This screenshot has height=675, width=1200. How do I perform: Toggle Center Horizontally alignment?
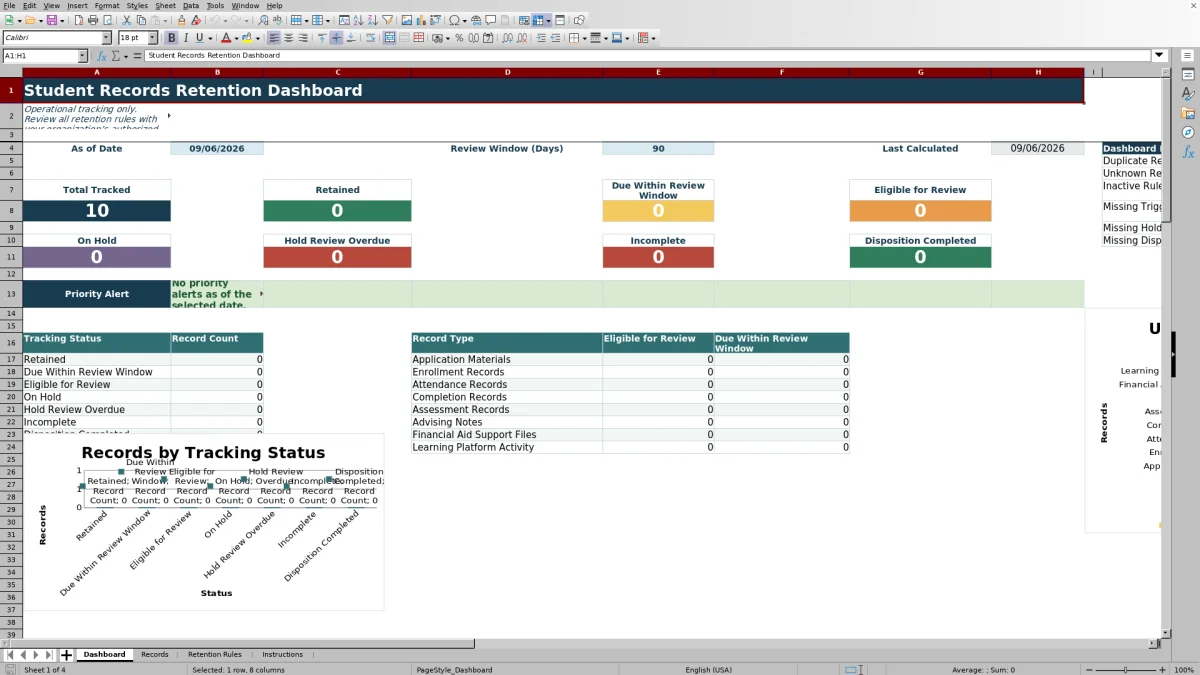[288, 38]
